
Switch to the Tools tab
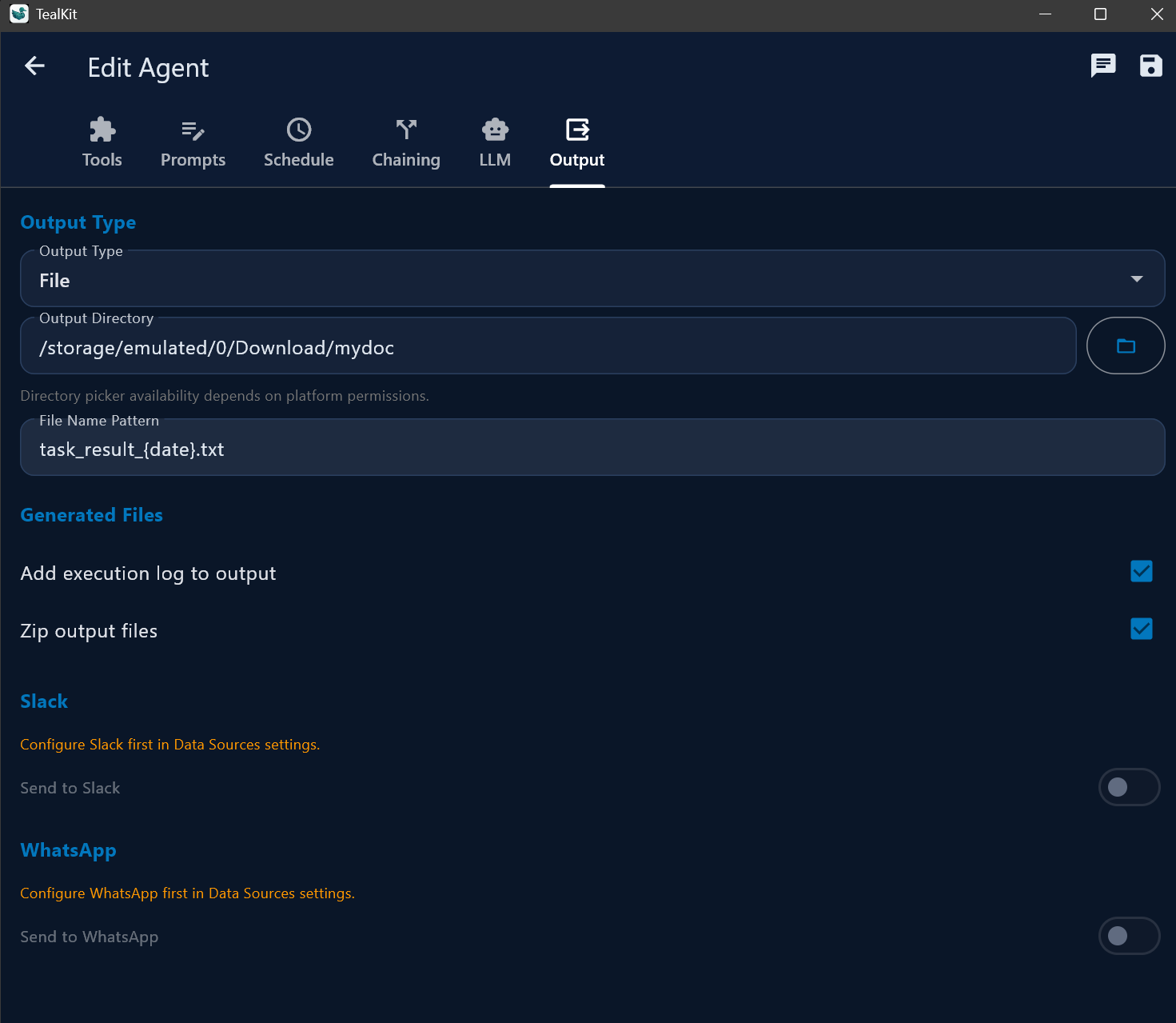pos(102,143)
